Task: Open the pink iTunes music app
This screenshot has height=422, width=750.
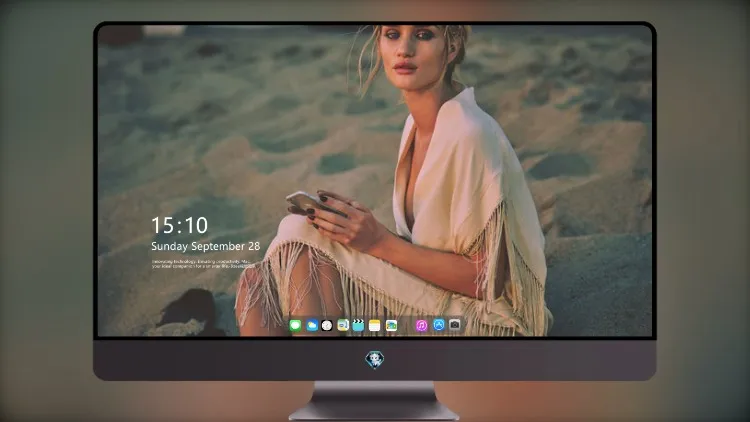Action: click(421, 325)
